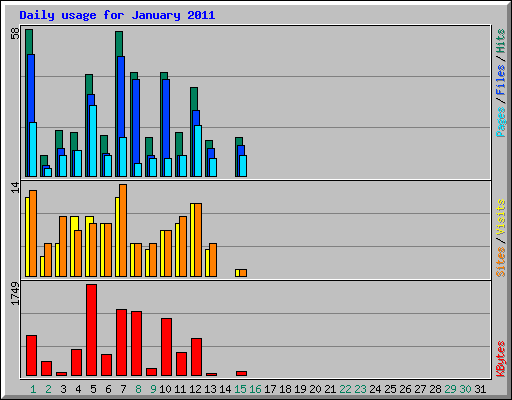Click day 15 on the x-axis
This screenshot has width=512, height=400.
pos(240,389)
